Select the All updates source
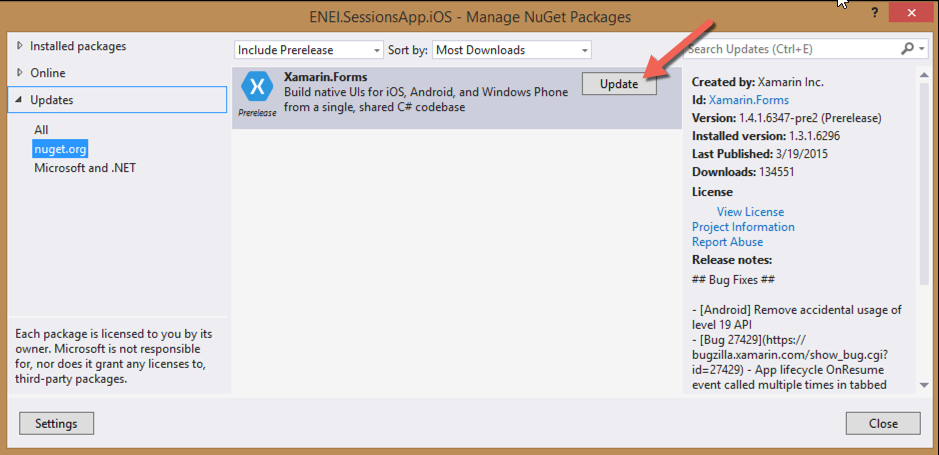 (x=41, y=130)
